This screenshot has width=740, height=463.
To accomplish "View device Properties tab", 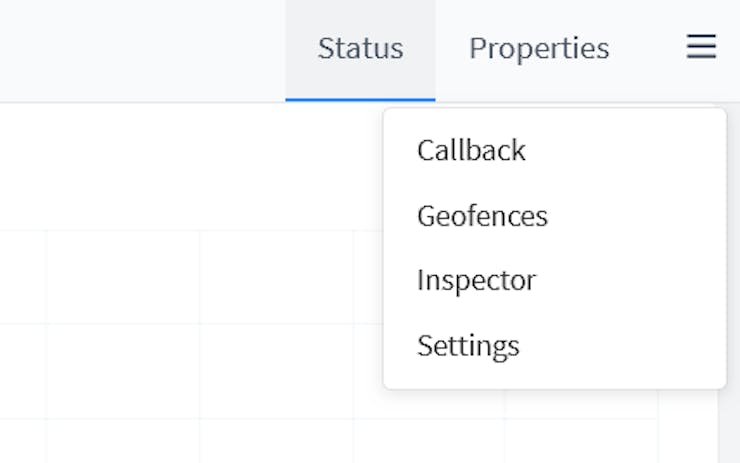I will [539, 48].
